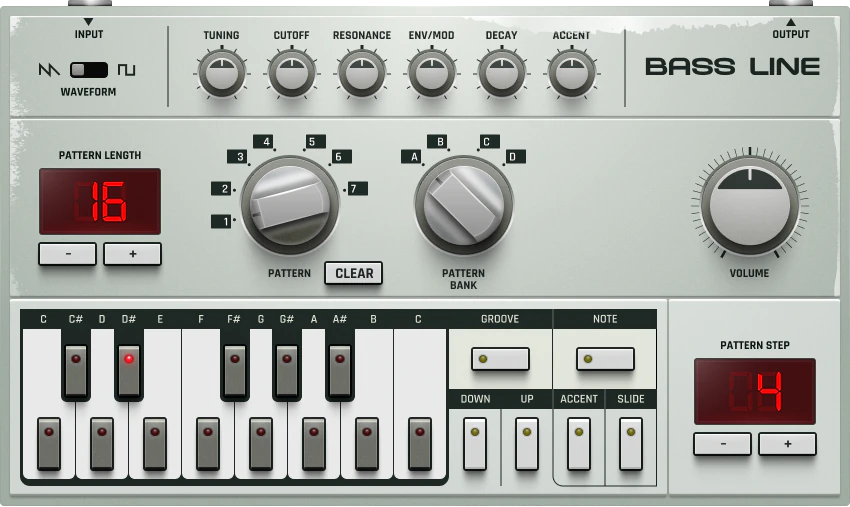This screenshot has width=850, height=507.
Task: Increase pattern length with plus button
Action: point(132,254)
